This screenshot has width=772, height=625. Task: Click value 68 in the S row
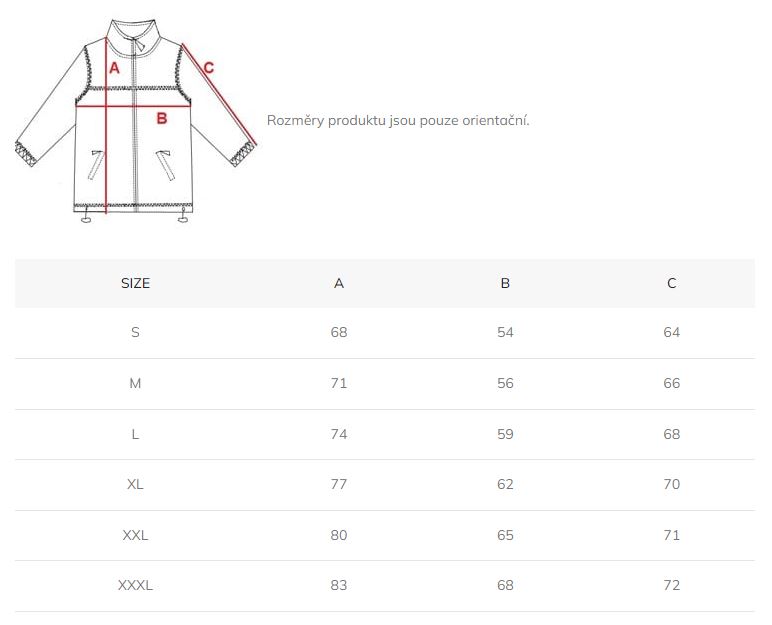[x=339, y=332]
